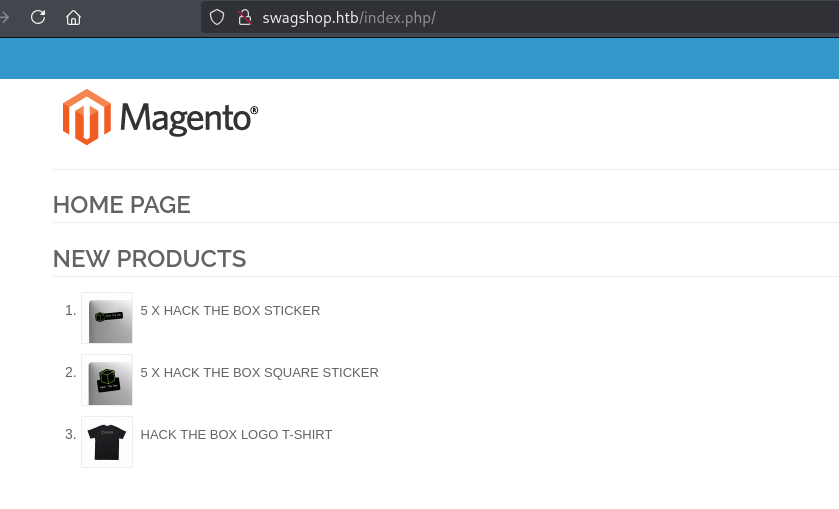
Task: Open the tracking protection shield panel
Action: (x=217, y=18)
